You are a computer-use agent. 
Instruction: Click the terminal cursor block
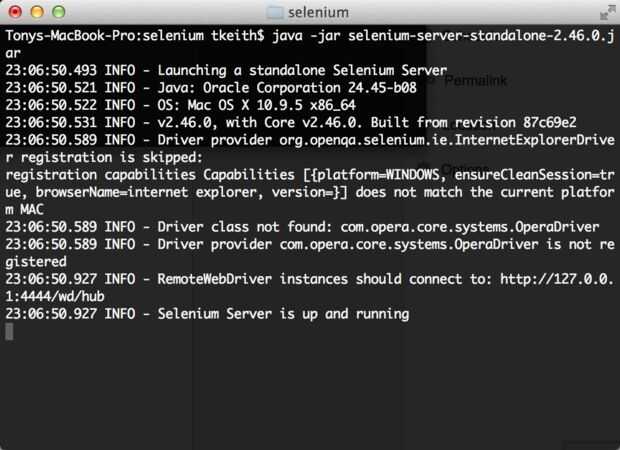pos(9,331)
